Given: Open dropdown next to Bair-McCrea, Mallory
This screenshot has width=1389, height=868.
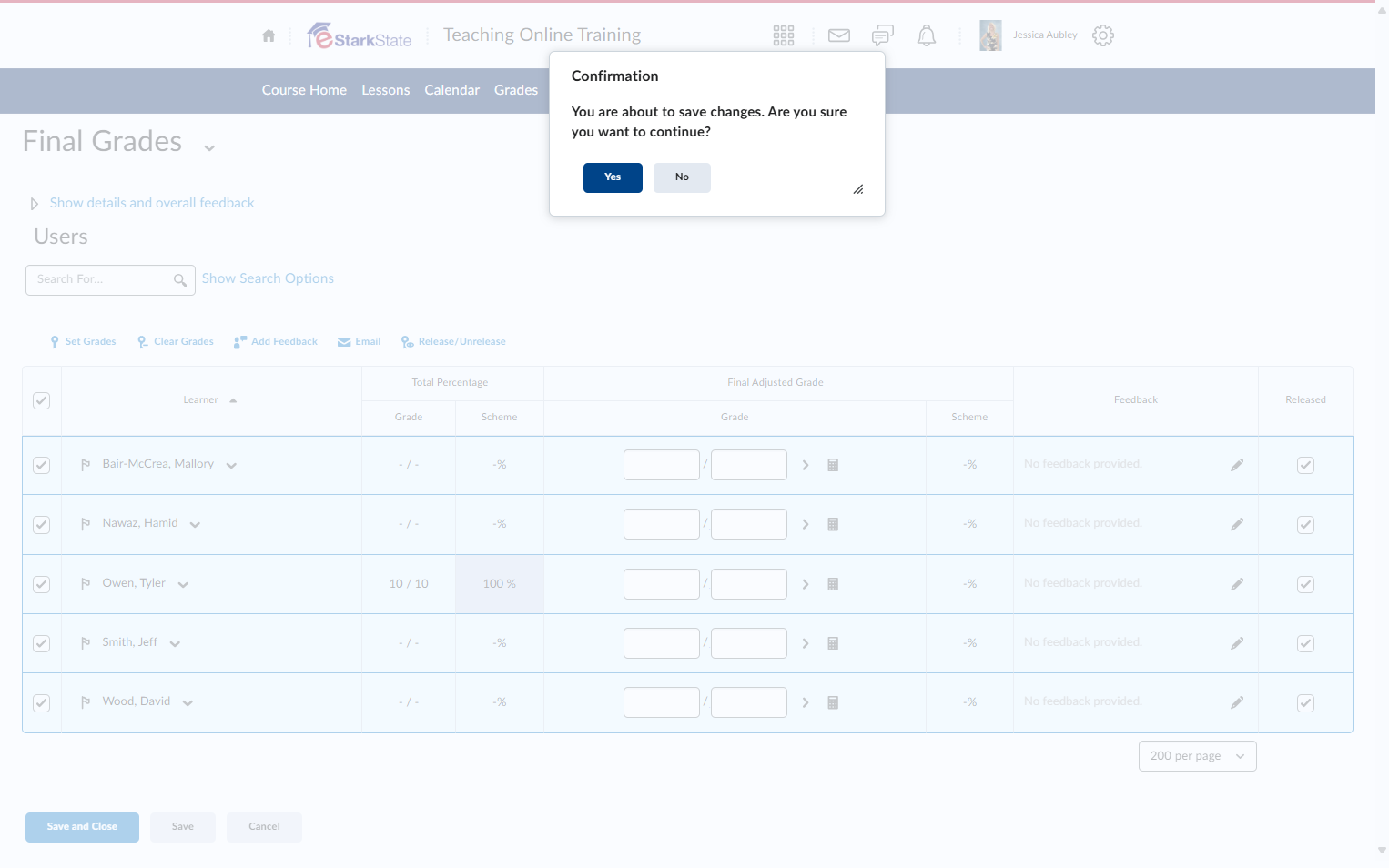Looking at the screenshot, I should [231, 466].
